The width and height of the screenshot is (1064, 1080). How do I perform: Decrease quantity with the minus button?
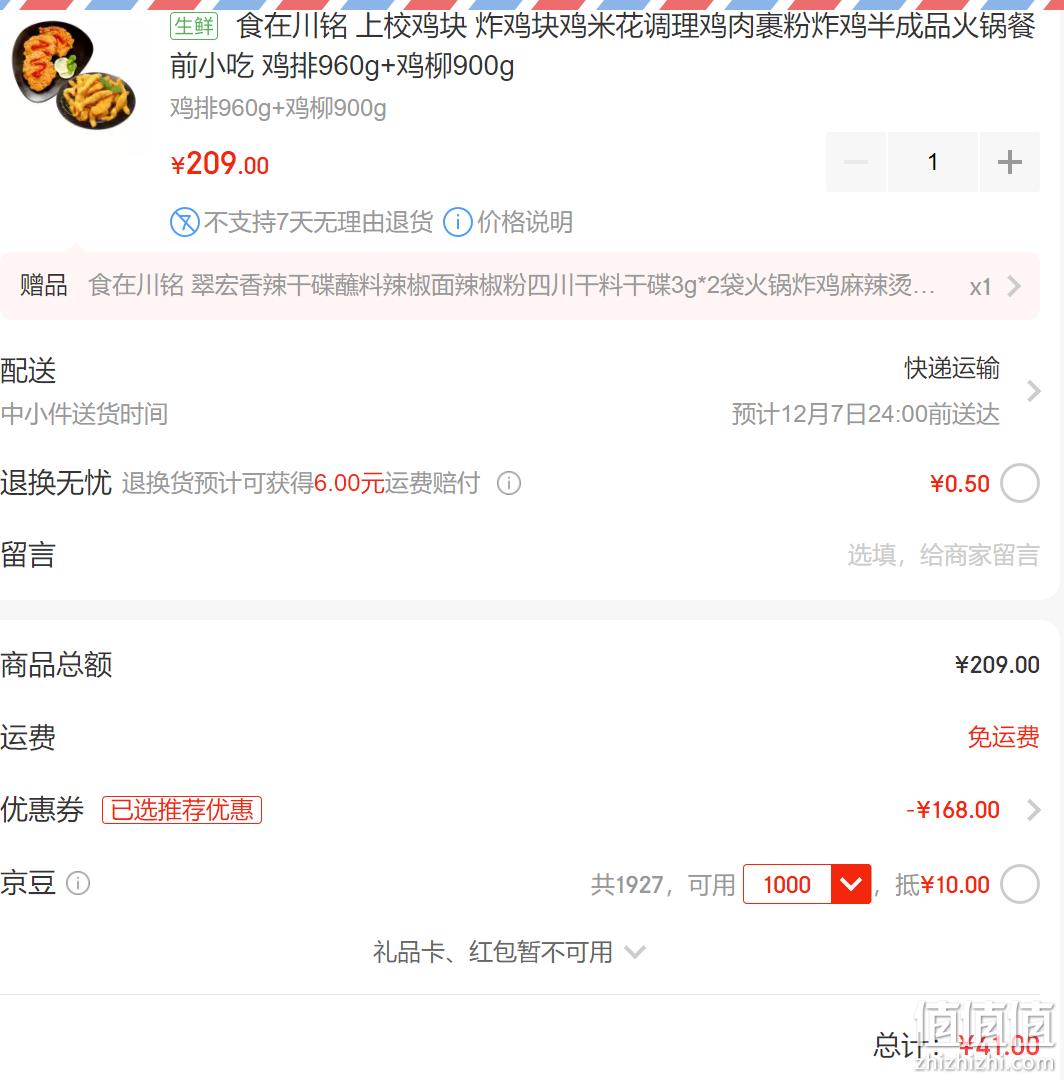[856, 163]
